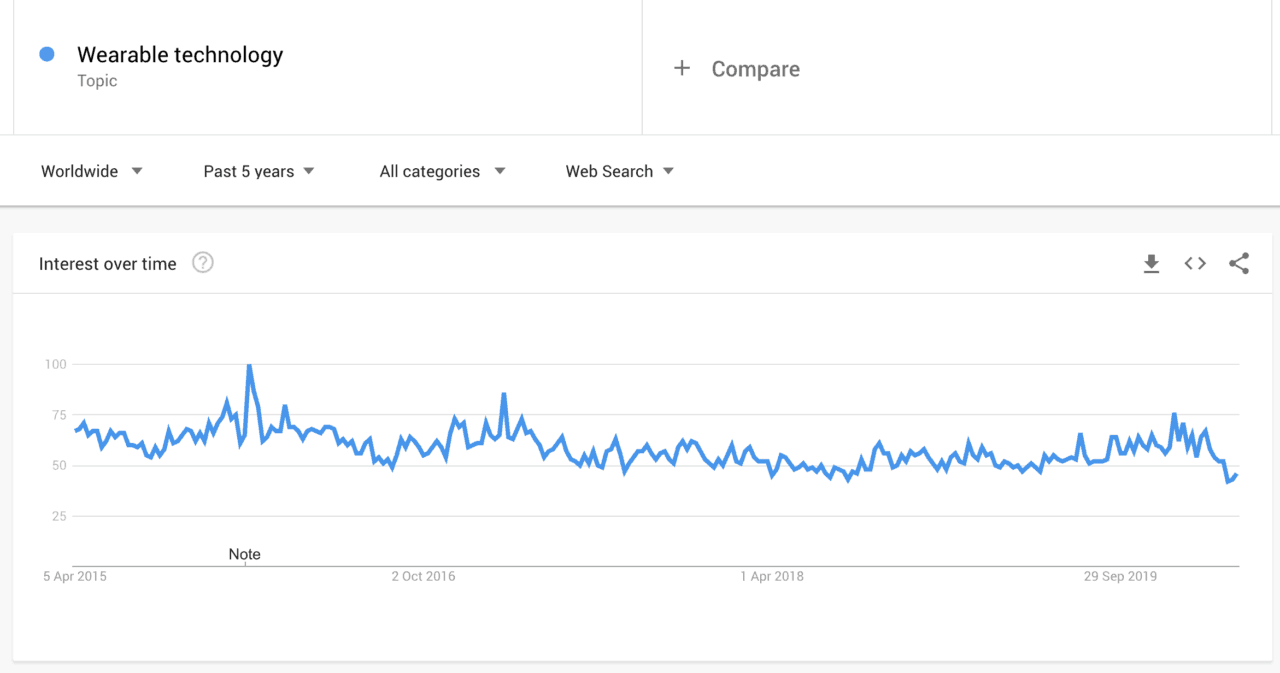Click the 5 Apr 2015 axis label

75,576
